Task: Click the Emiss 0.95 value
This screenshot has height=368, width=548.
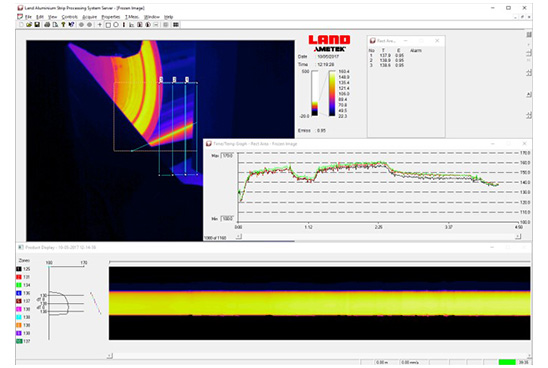Action: point(321,130)
